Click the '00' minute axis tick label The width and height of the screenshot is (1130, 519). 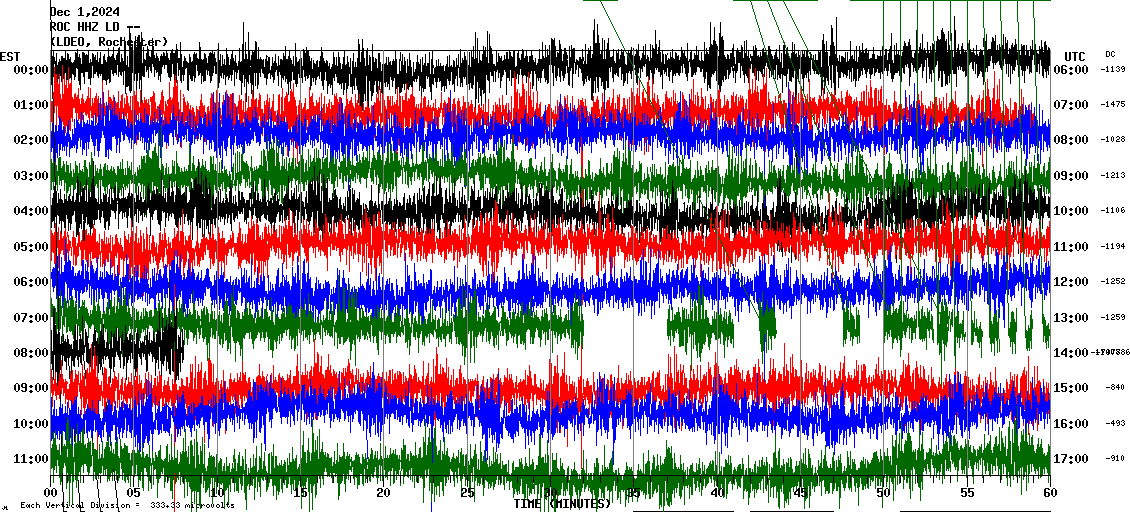click(x=50, y=492)
